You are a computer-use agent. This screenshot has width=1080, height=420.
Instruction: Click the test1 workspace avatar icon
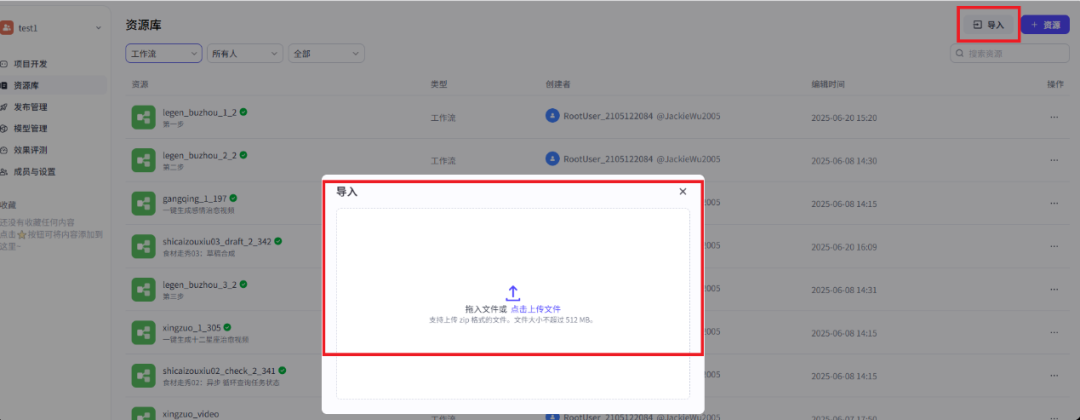(7, 28)
